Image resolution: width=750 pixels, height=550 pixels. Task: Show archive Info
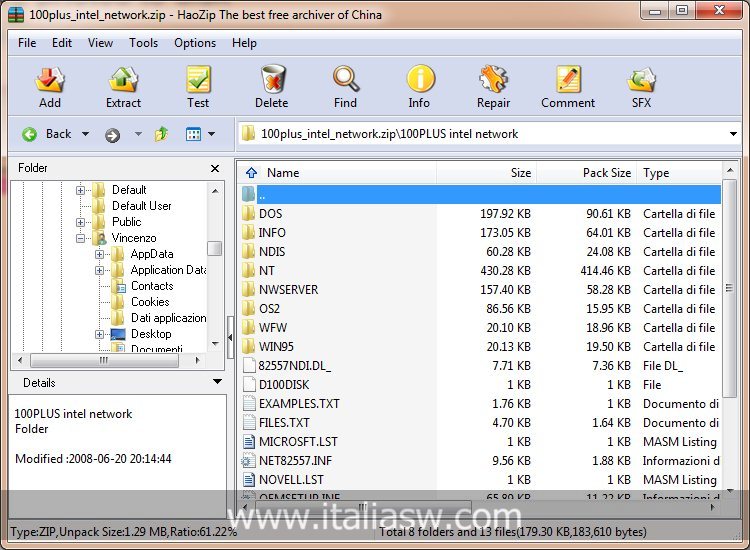[419, 87]
